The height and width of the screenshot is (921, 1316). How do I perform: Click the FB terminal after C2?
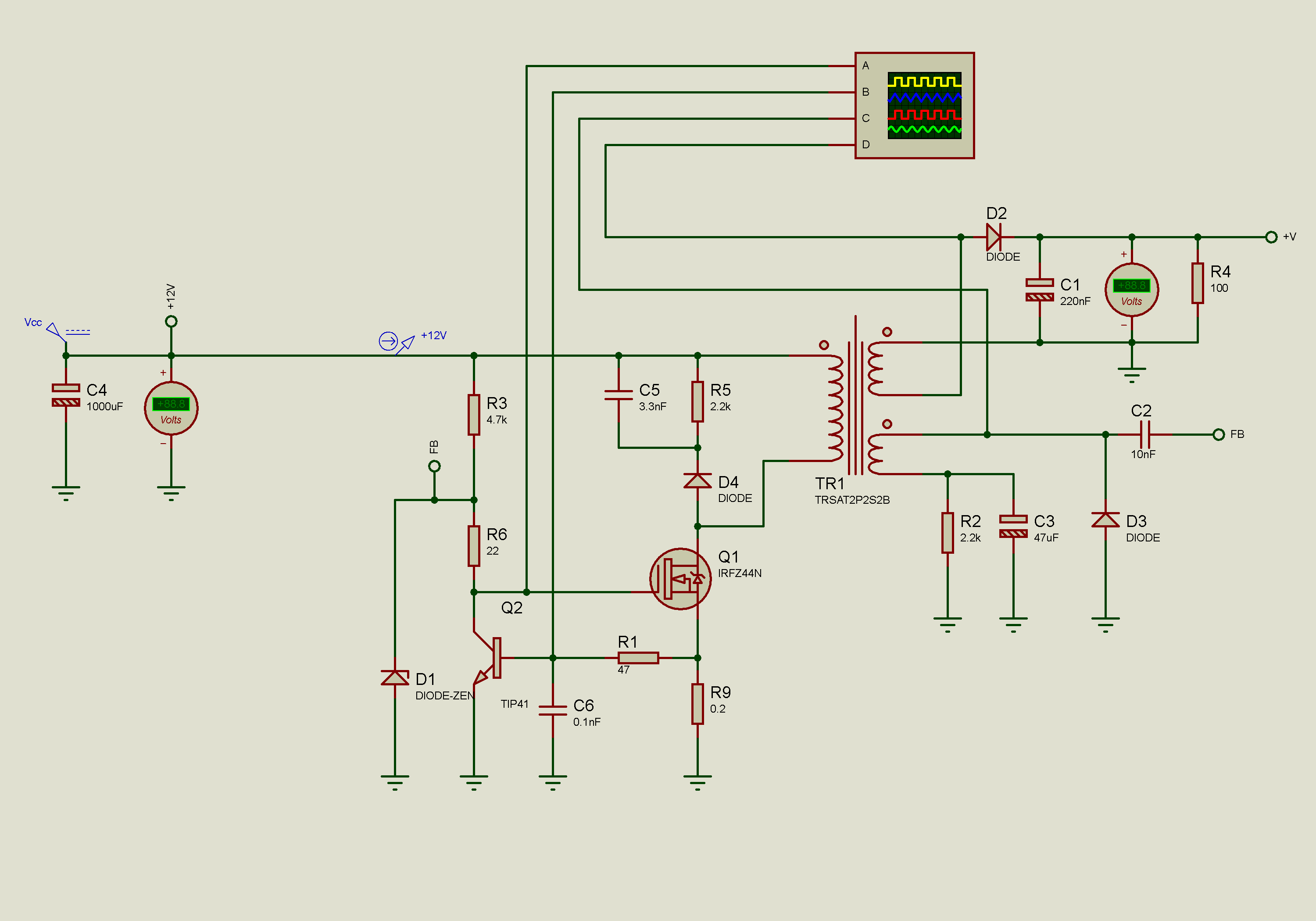[x=1219, y=435]
